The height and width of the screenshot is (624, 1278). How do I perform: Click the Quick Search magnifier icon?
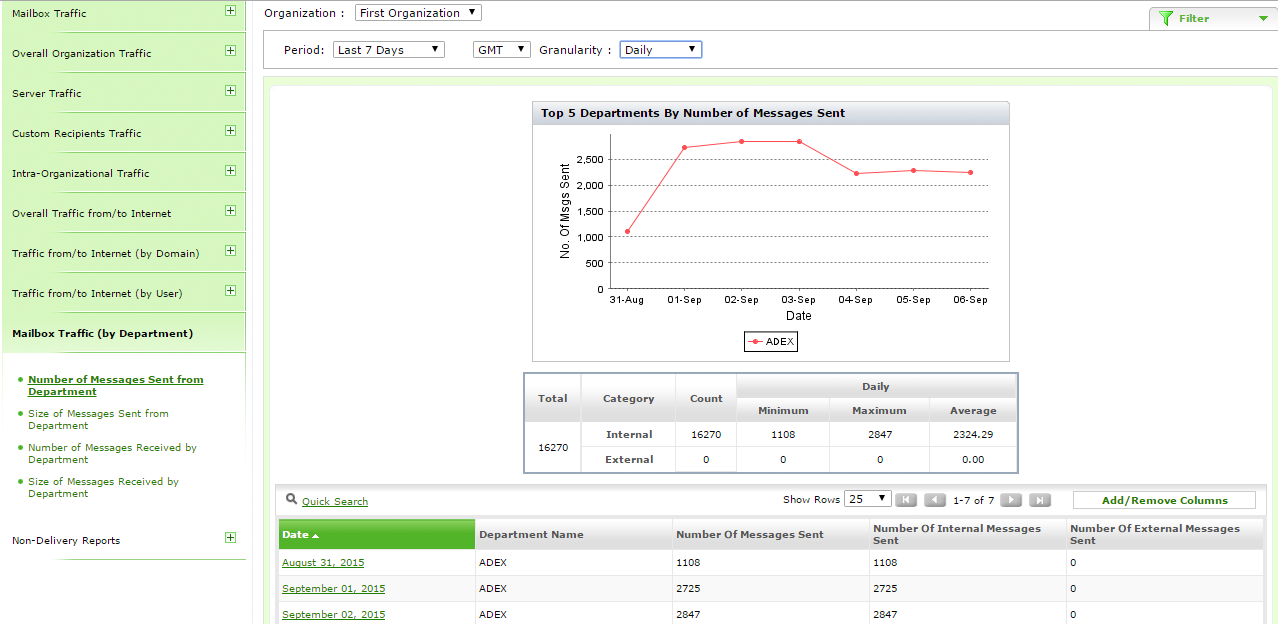coord(291,499)
